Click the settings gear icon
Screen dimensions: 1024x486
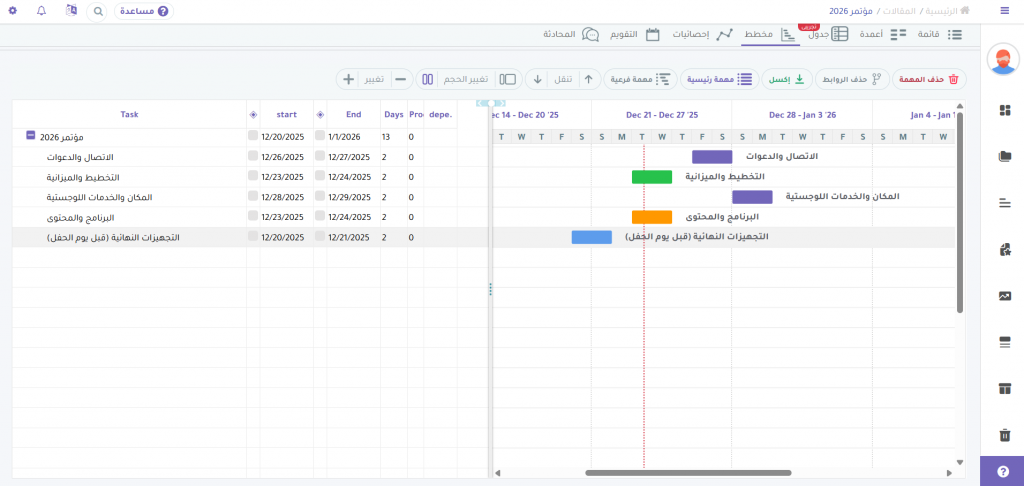pyautogui.click(x=12, y=11)
